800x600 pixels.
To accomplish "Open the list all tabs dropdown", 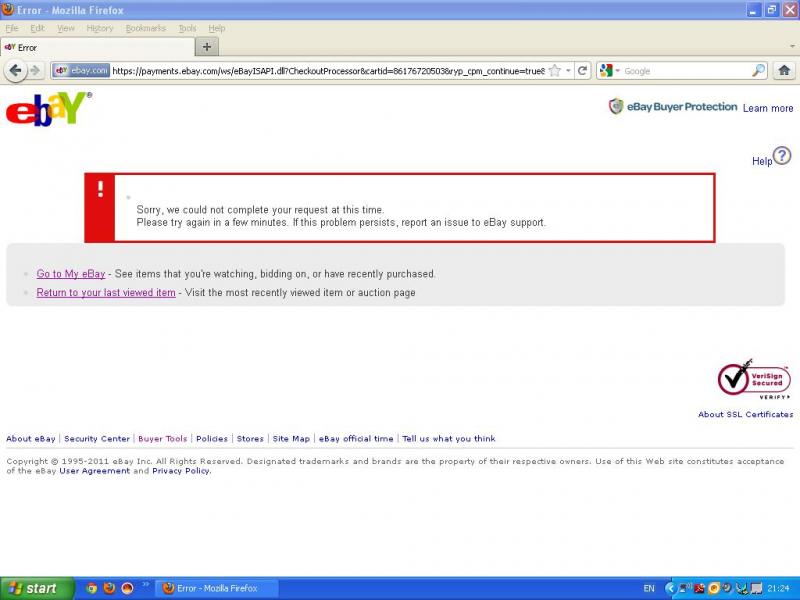I will (x=792, y=46).
